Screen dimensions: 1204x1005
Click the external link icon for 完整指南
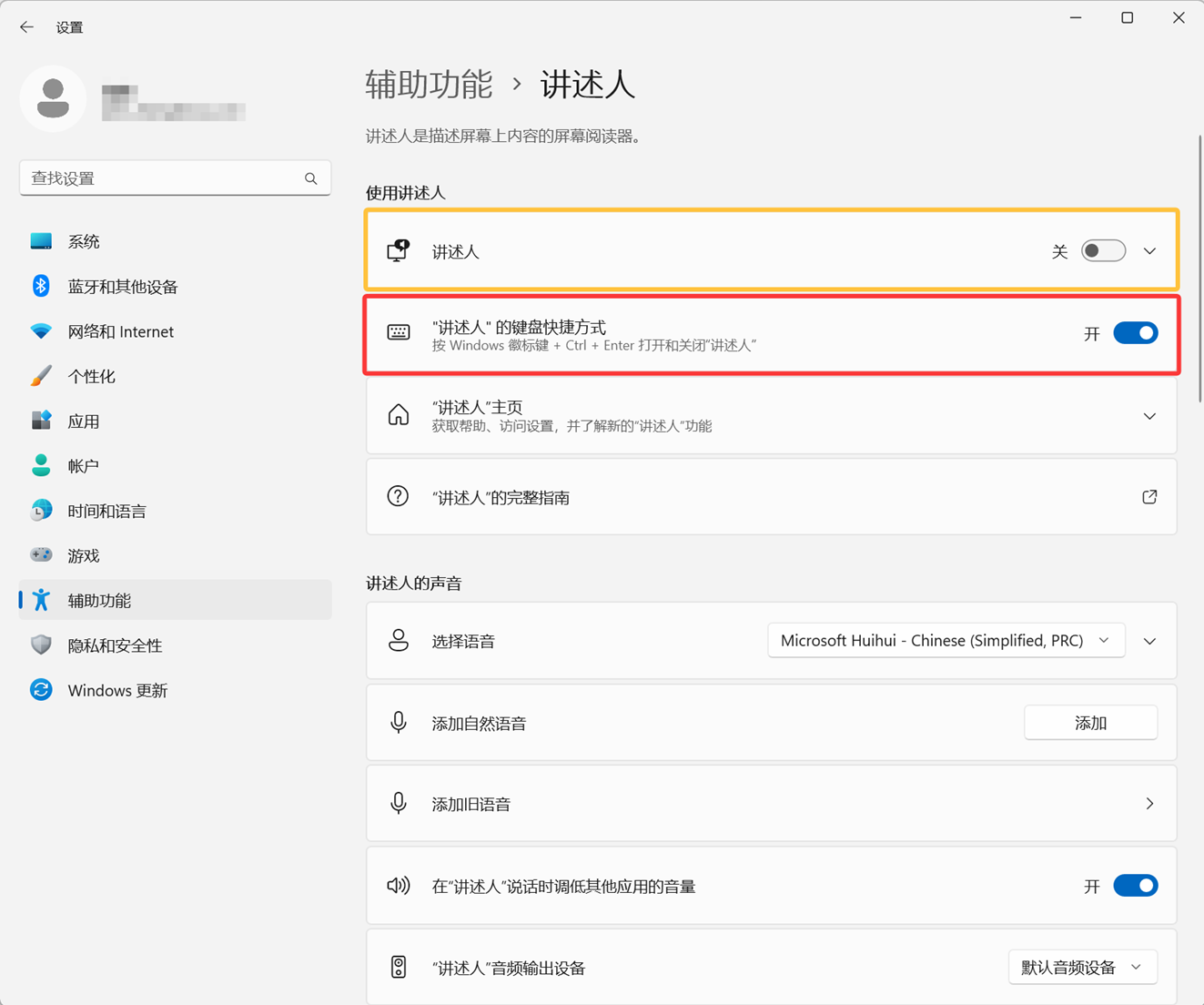coord(1149,497)
